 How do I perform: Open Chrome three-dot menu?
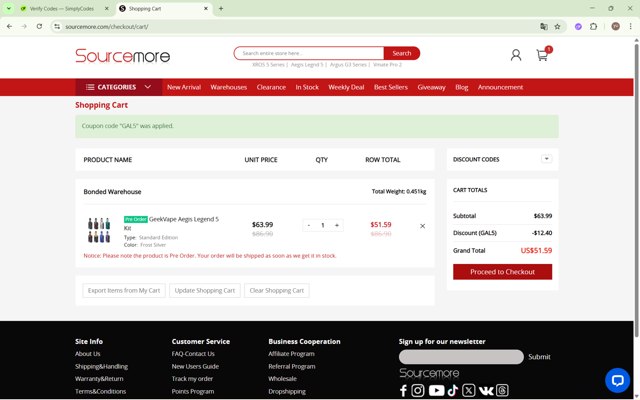631,27
